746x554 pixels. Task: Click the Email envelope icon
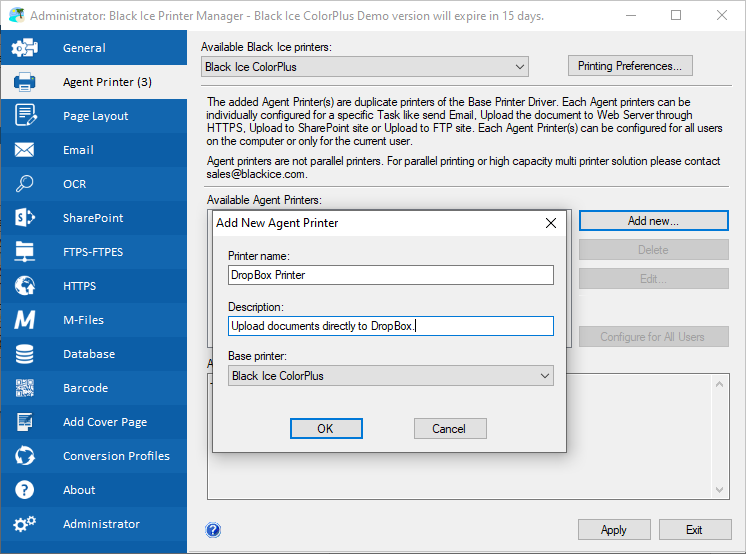click(24, 150)
